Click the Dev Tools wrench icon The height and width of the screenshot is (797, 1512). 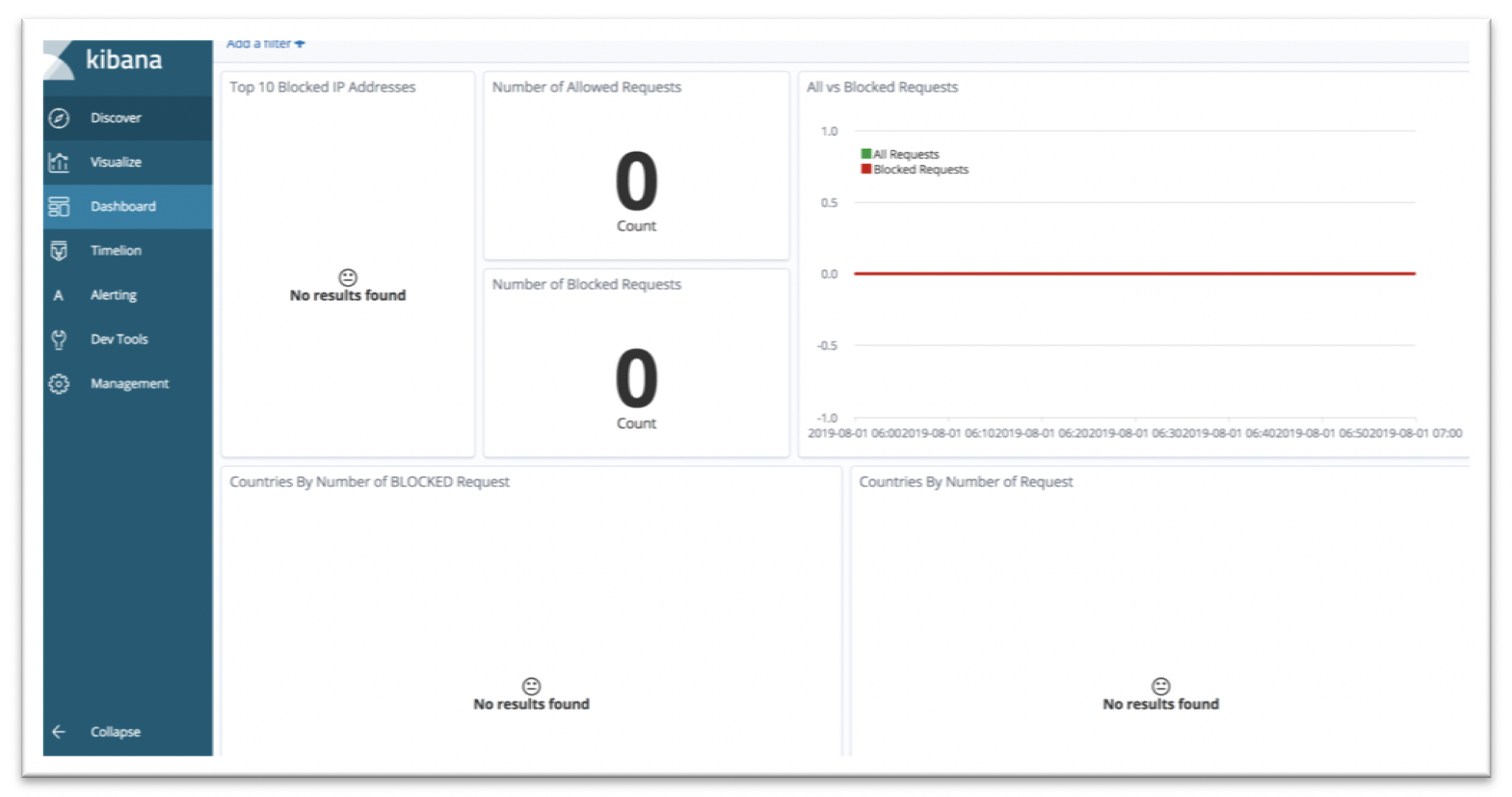(x=59, y=339)
